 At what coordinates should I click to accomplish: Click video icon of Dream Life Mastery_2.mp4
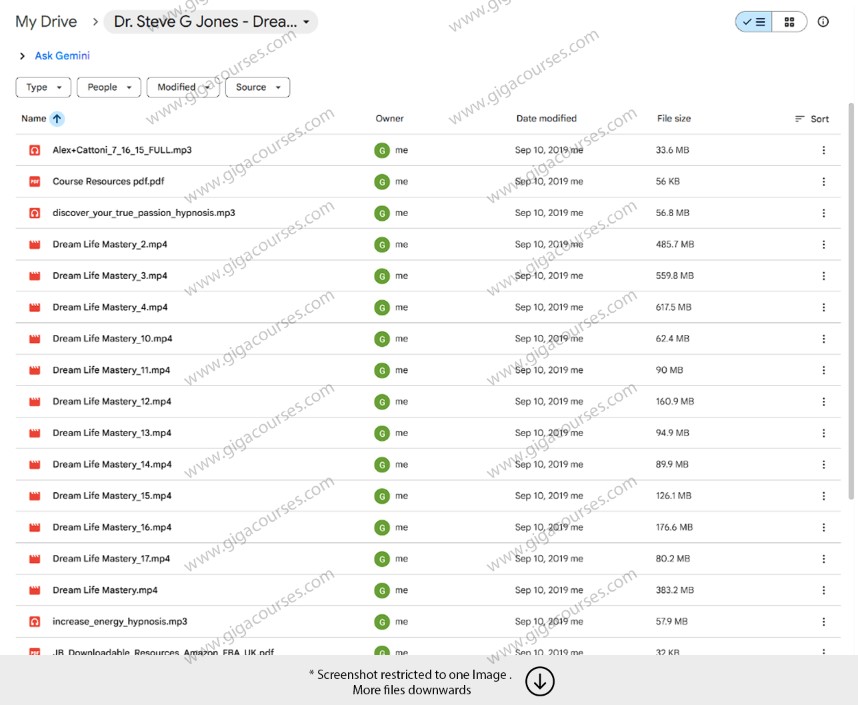coord(34,245)
